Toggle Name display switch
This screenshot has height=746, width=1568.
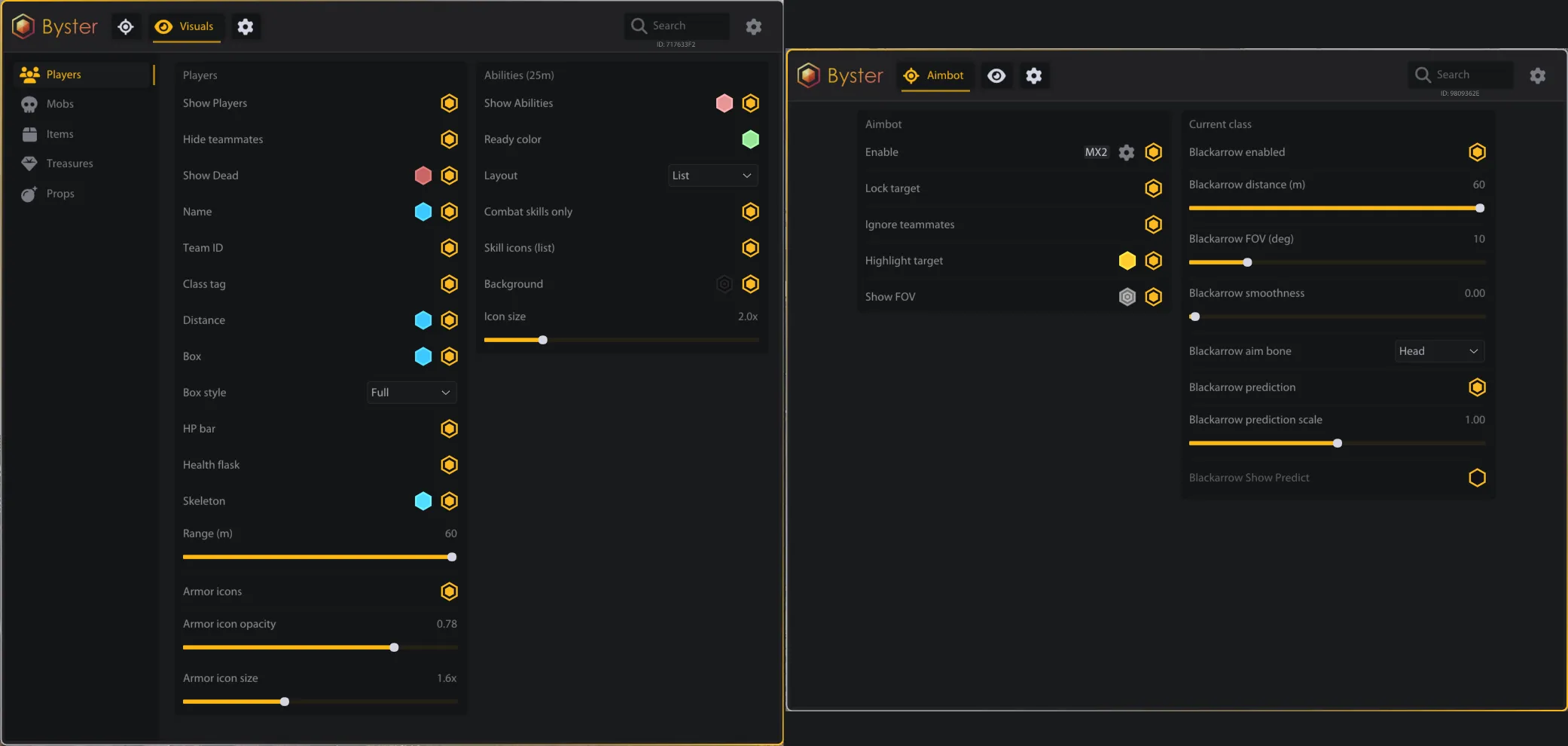point(450,212)
